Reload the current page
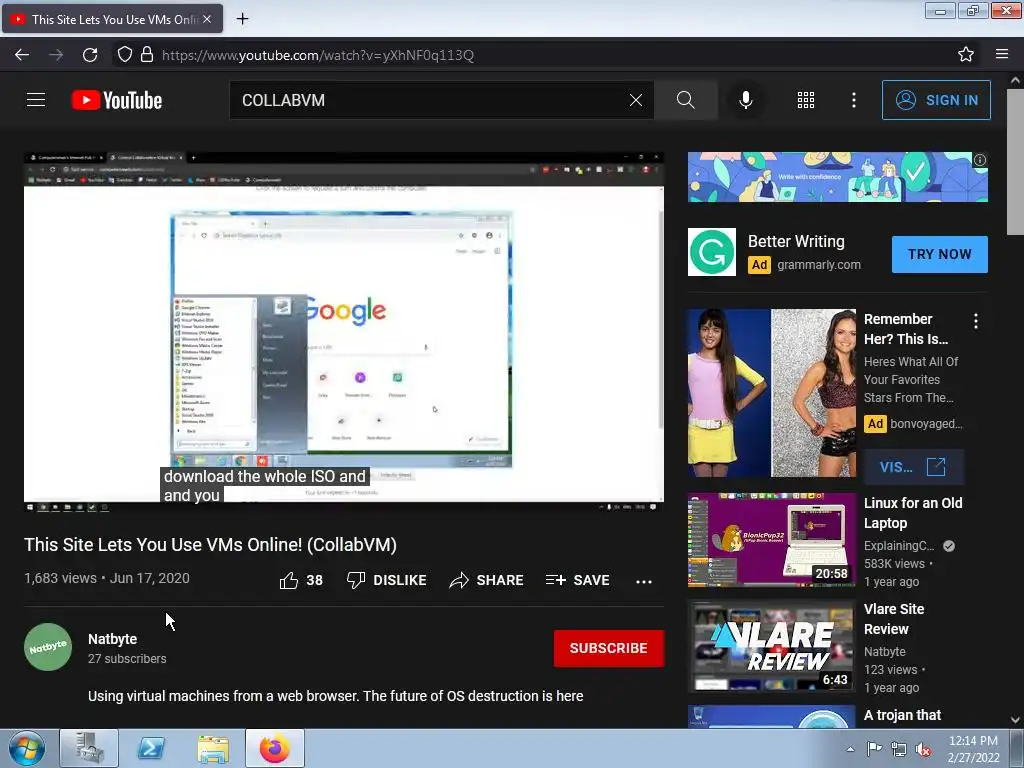 click(x=90, y=55)
